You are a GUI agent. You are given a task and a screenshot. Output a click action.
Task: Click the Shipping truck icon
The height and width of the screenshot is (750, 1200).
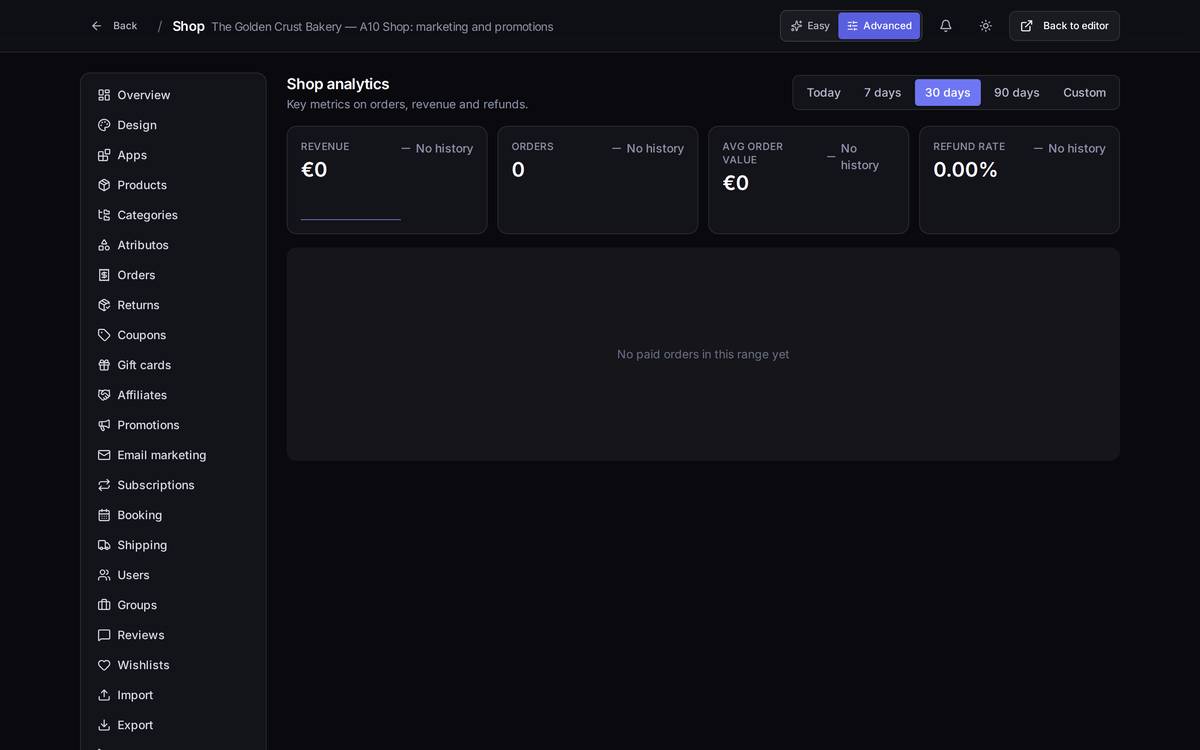(x=104, y=545)
